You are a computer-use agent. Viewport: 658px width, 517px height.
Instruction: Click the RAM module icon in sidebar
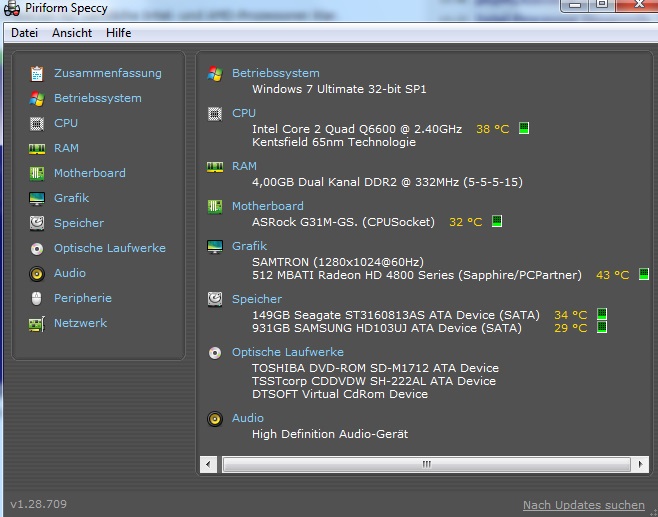[x=37, y=149]
